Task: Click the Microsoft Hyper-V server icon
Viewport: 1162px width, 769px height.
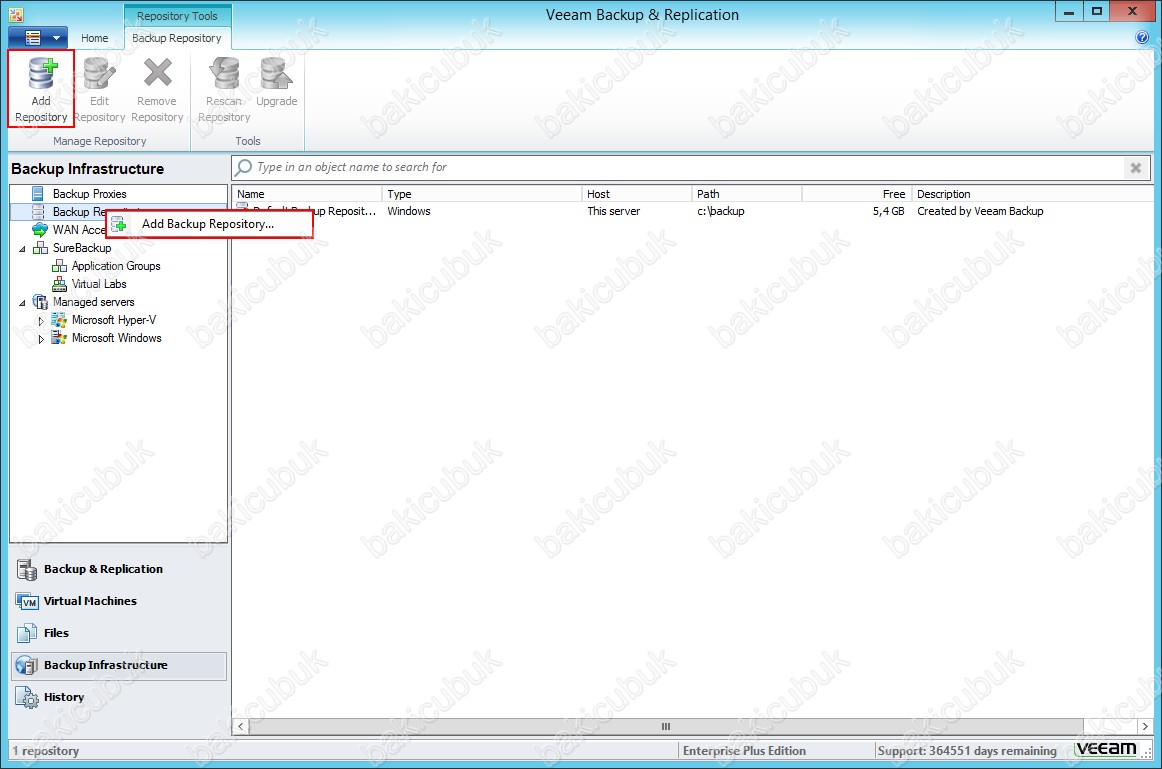Action: point(59,320)
